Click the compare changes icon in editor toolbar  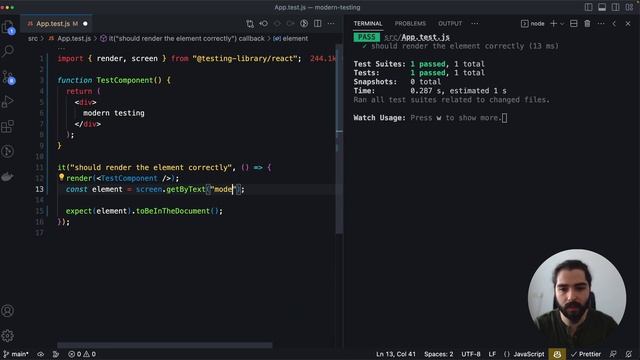(x=250, y=24)
